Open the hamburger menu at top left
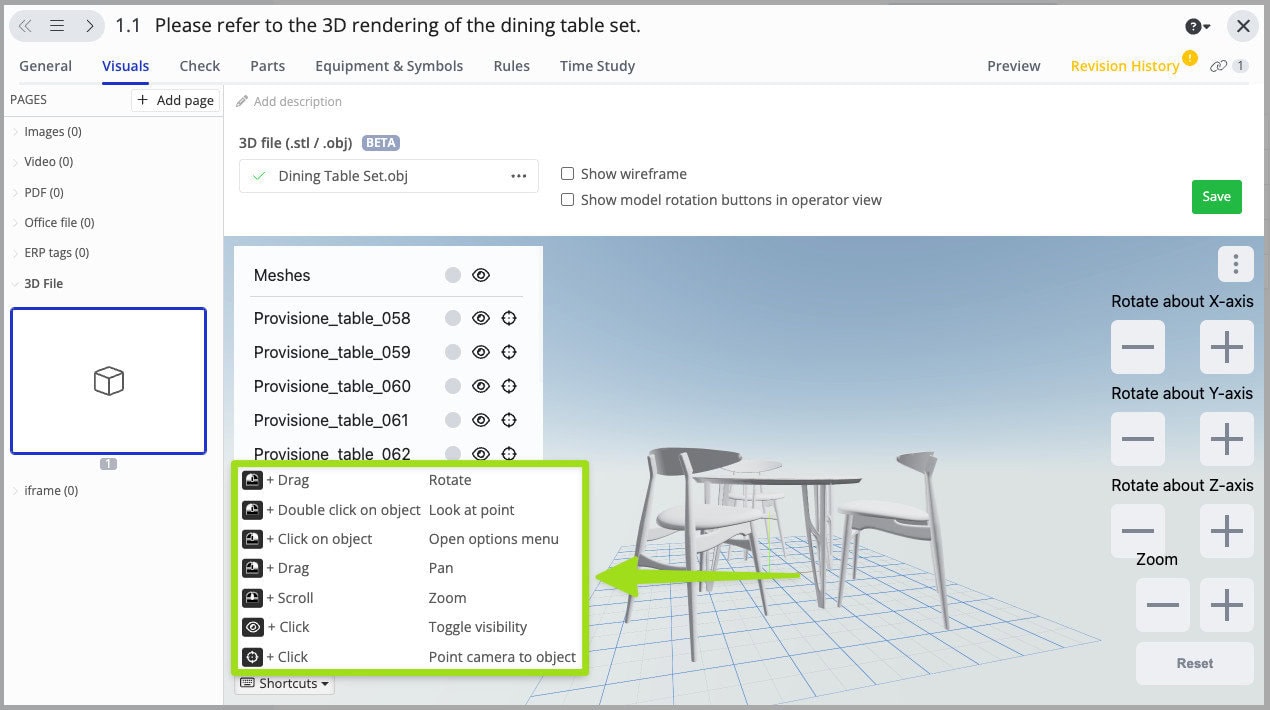Screen dimensions: 1270x710 point(56,25)
